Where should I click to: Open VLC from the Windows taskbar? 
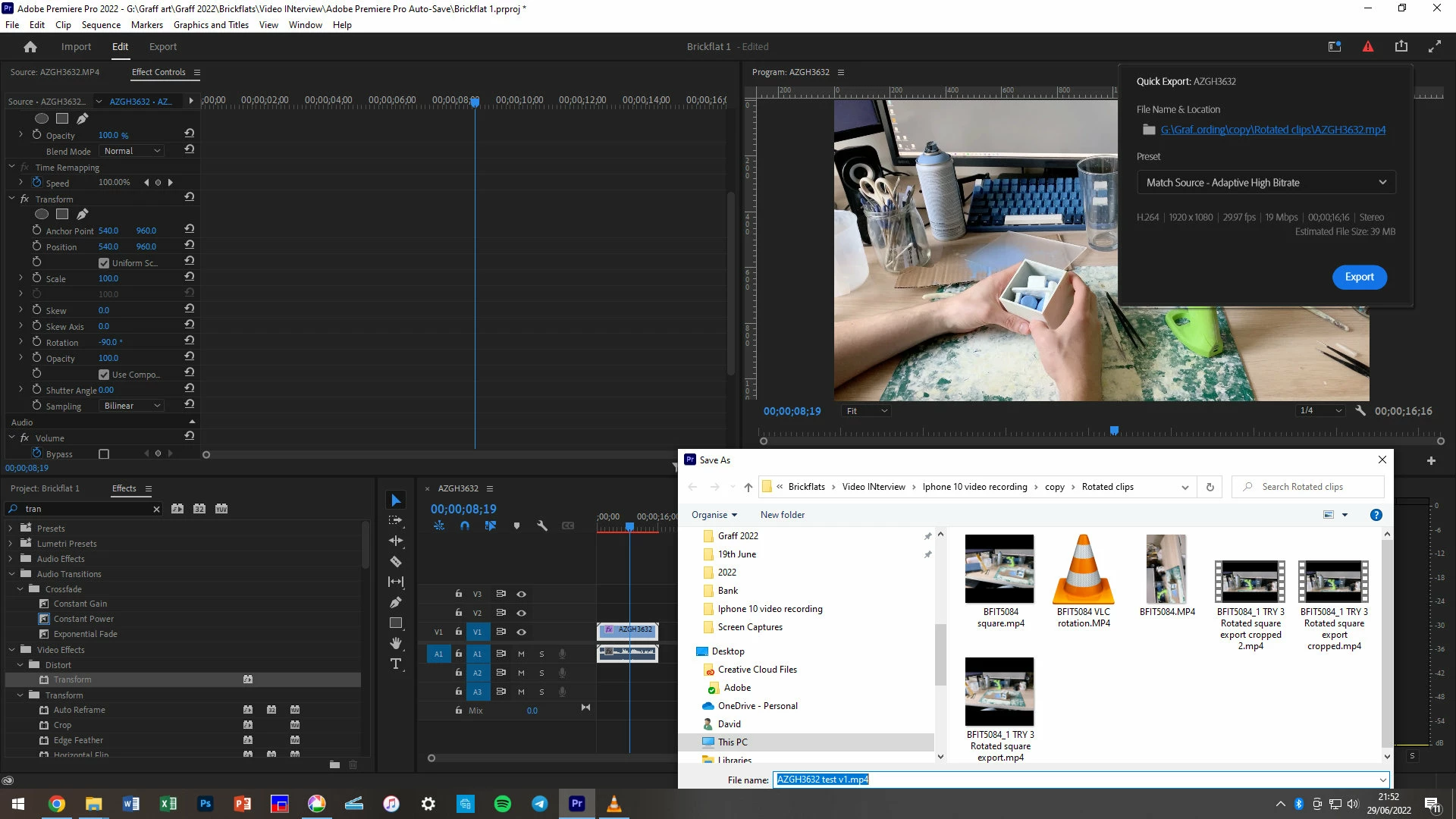pos(613,804)
